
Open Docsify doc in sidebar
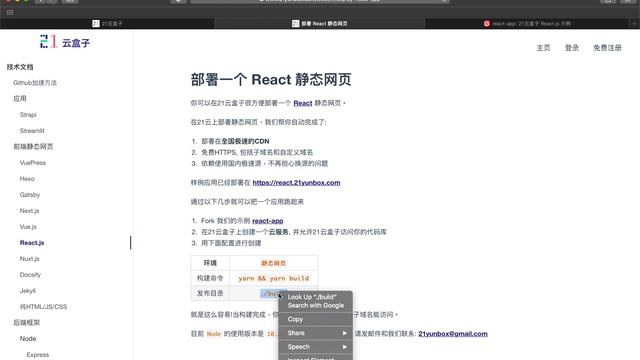[30, 275]
